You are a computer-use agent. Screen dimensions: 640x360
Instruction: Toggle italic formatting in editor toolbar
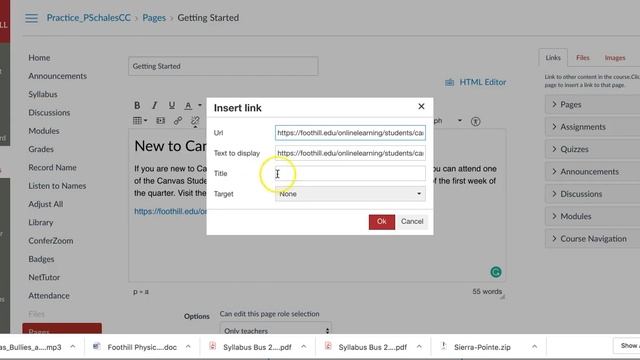point(154,105)
